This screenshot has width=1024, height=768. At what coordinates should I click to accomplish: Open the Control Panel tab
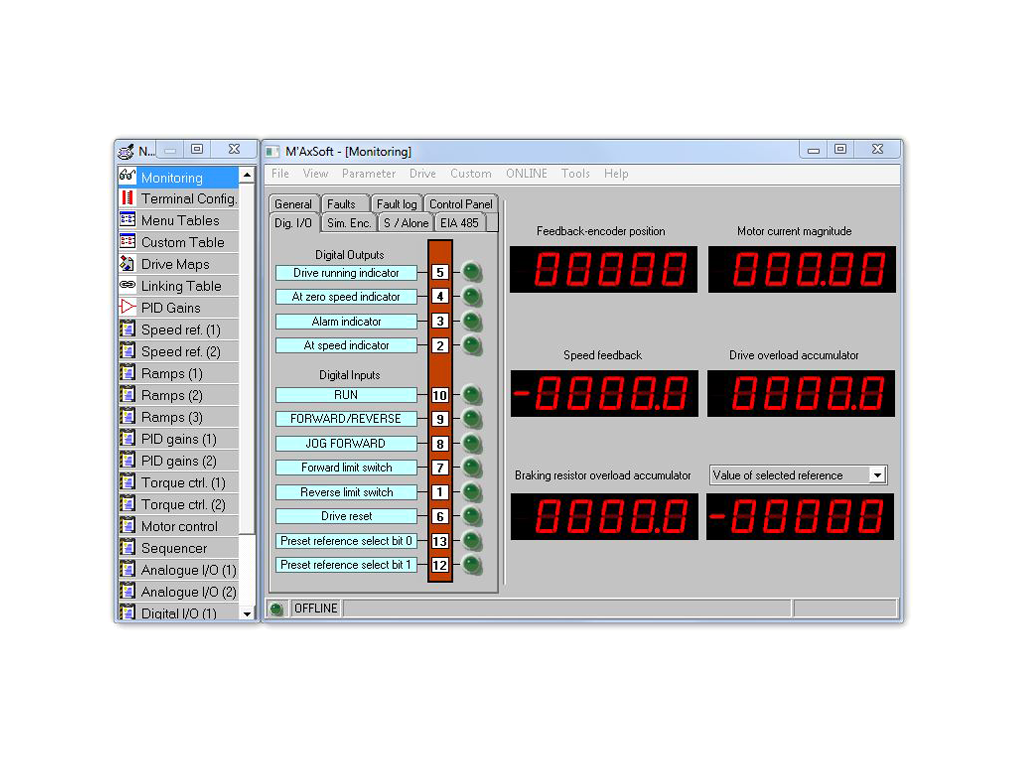coord(461,204)
